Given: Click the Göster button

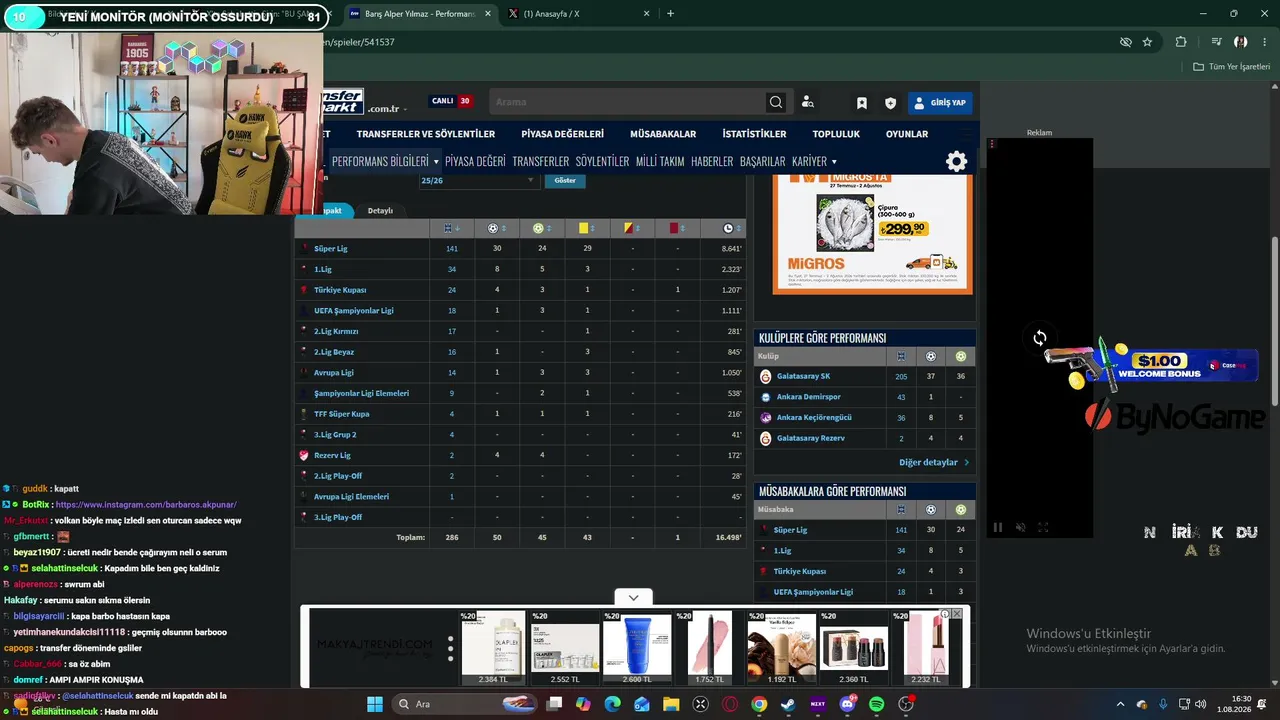Looking at the screenshot, I should 565,180.
